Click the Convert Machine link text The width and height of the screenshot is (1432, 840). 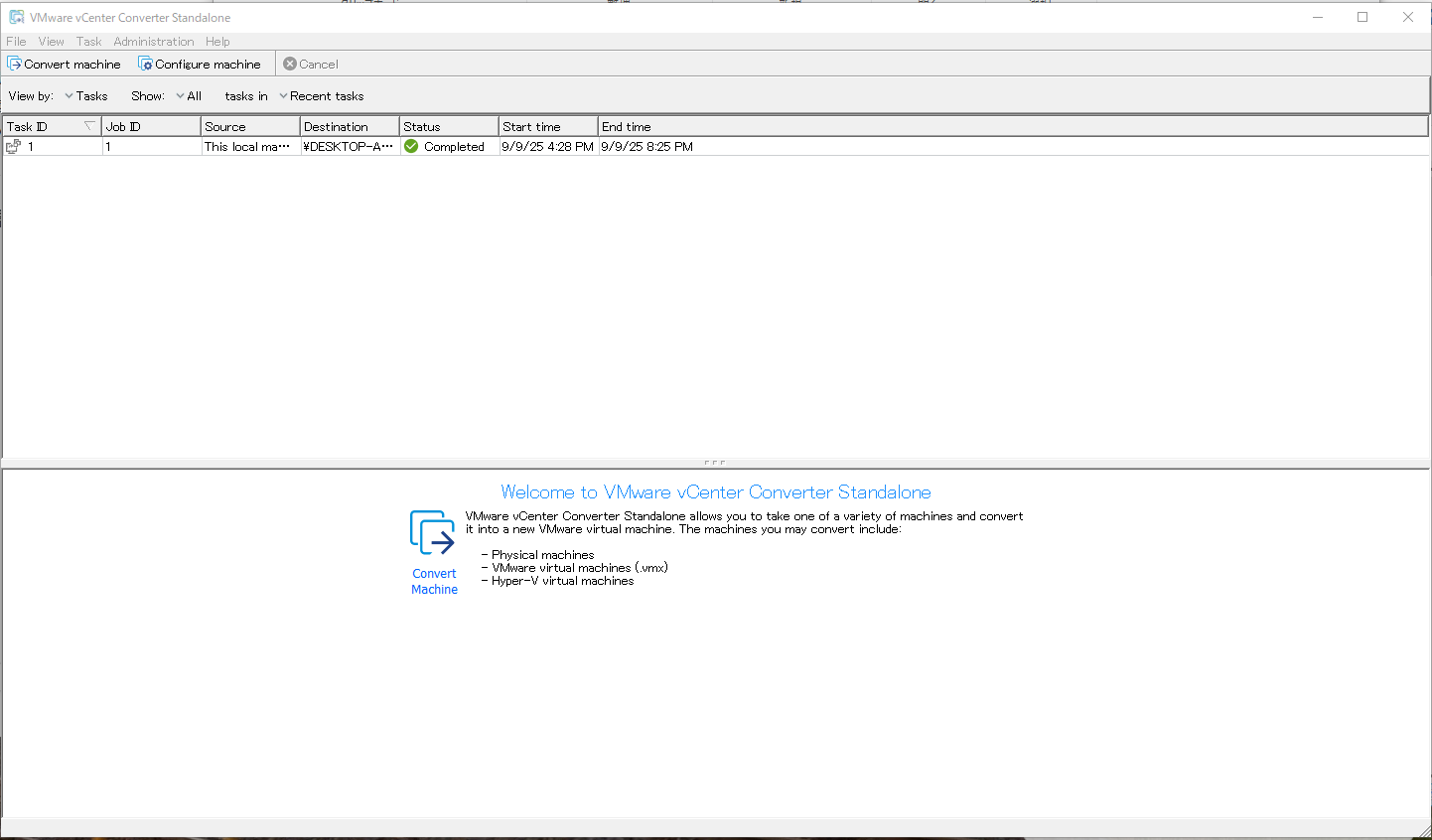(435, 582)
